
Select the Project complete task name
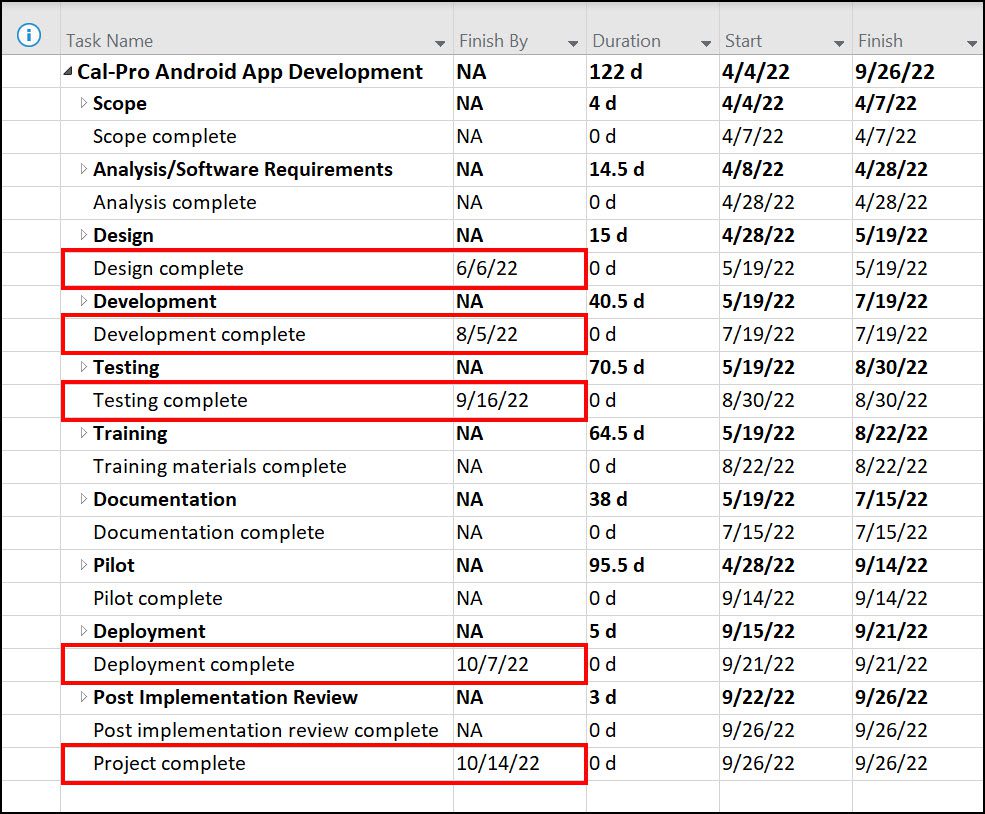coord(170,764)
